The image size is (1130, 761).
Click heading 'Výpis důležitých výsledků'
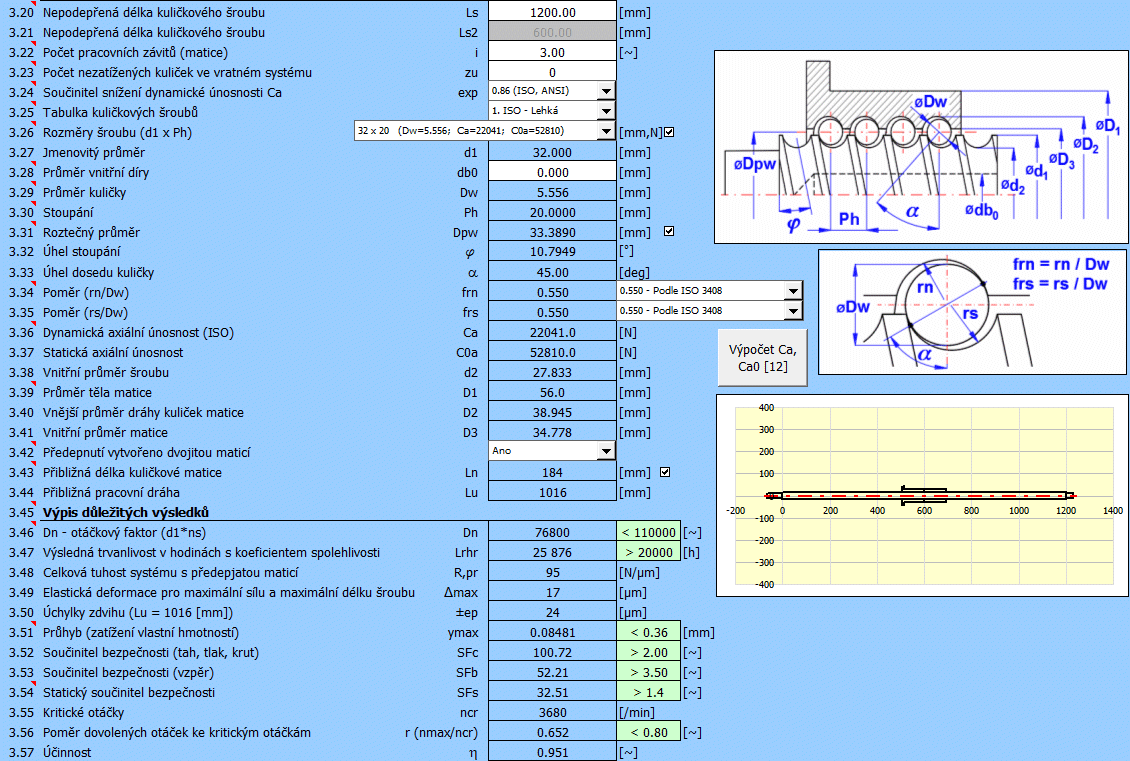tap(125, 512)
